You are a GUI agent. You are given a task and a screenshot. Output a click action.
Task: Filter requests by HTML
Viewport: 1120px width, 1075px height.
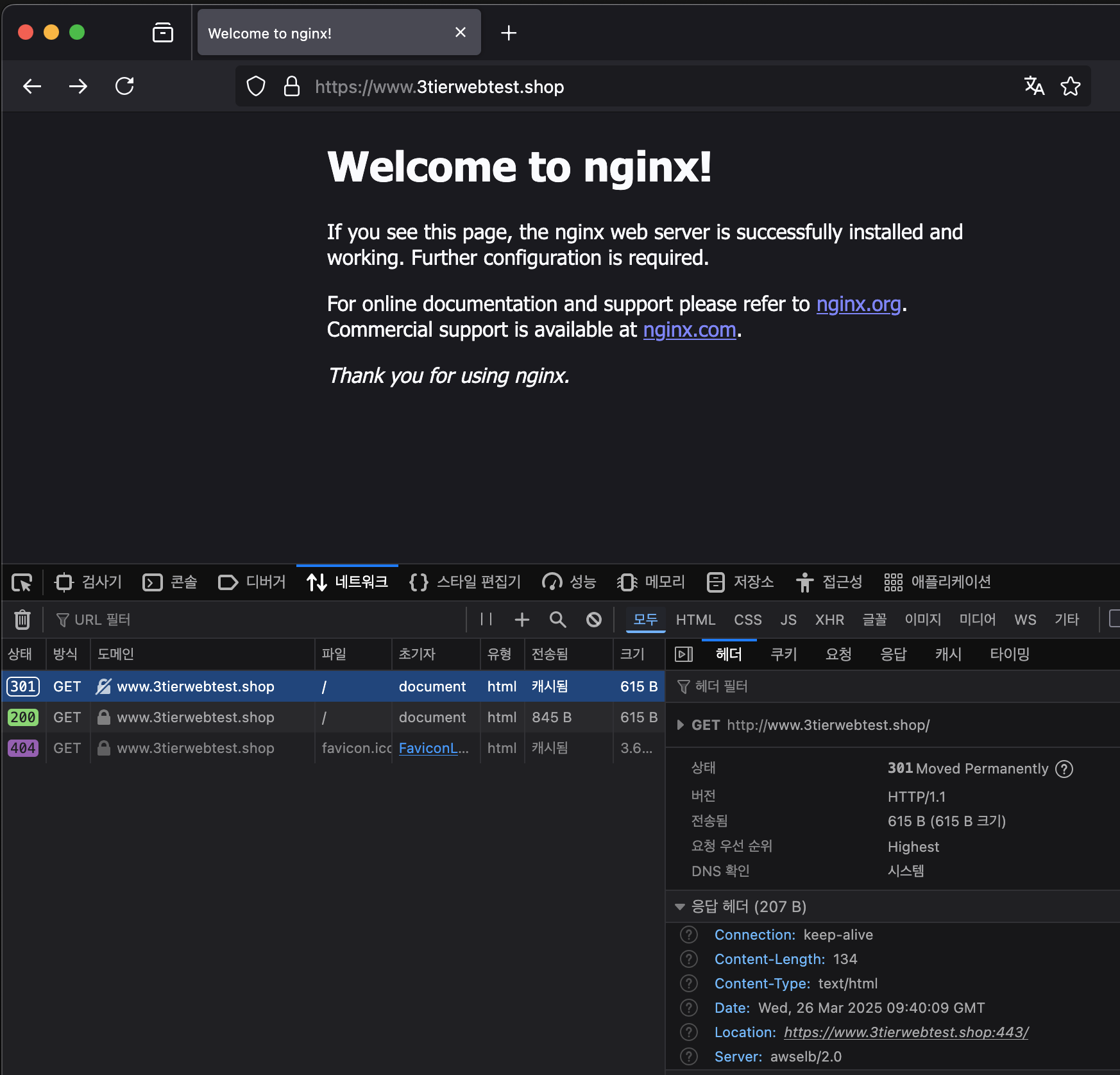[x=695, y=620]
